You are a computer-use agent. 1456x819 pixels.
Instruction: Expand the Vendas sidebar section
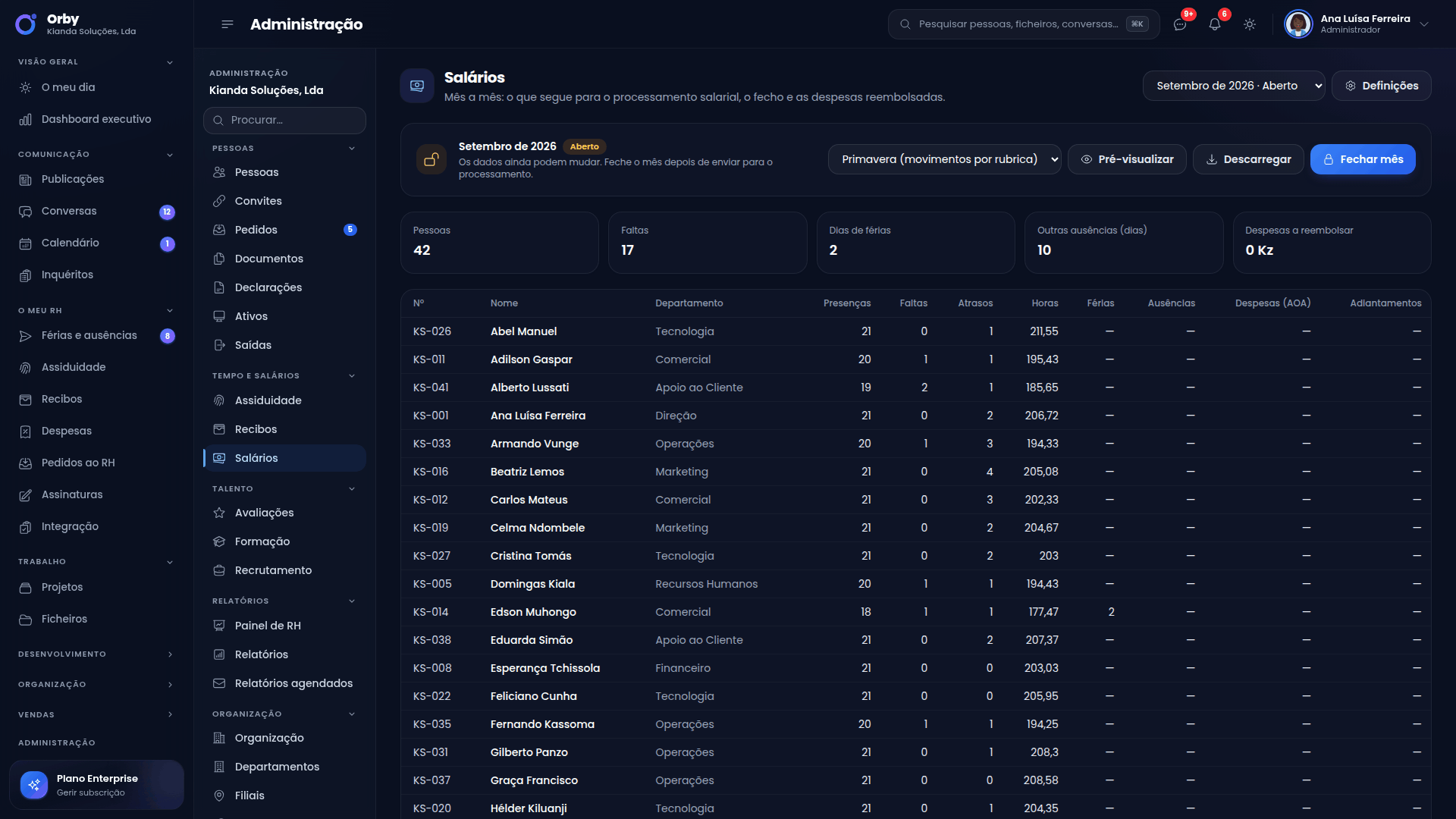(170, 715)
